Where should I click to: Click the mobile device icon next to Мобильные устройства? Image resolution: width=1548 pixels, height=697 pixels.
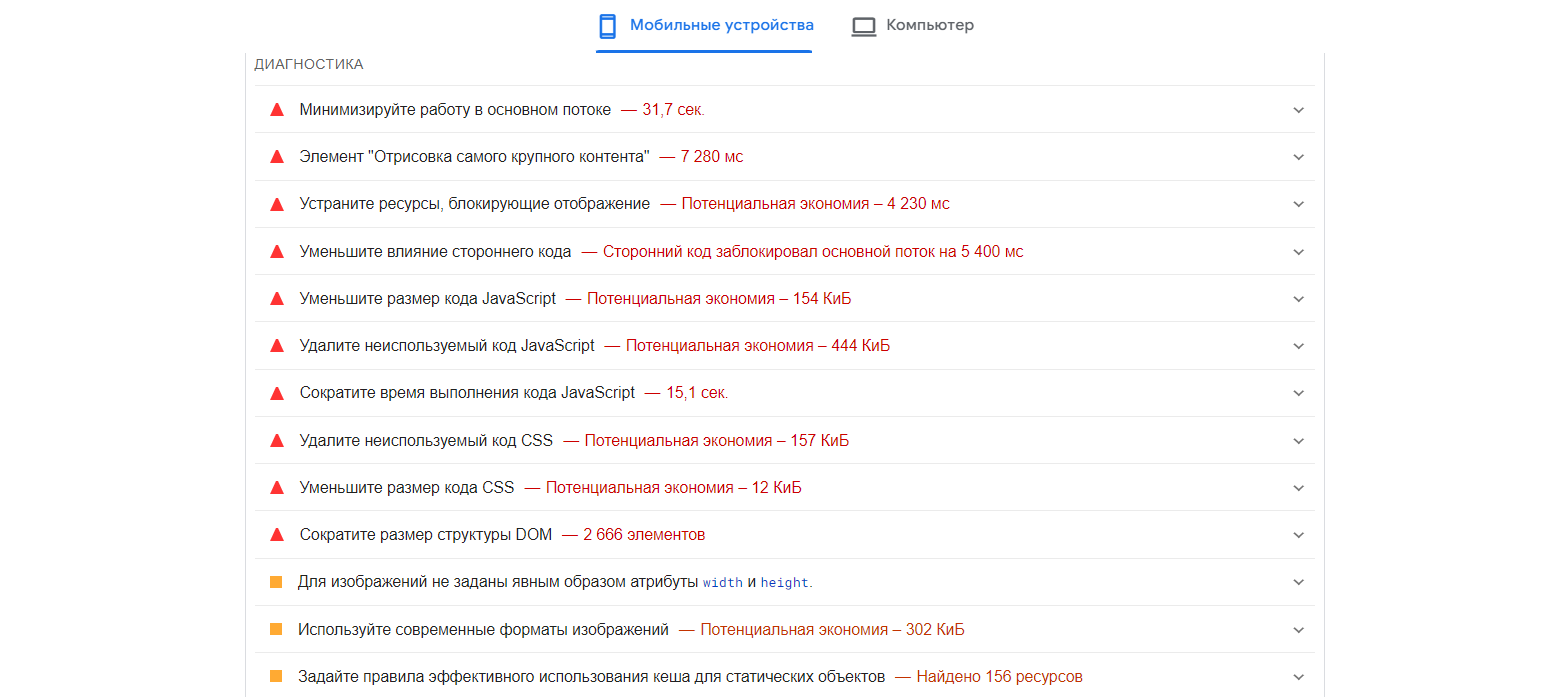coord(607,25)
